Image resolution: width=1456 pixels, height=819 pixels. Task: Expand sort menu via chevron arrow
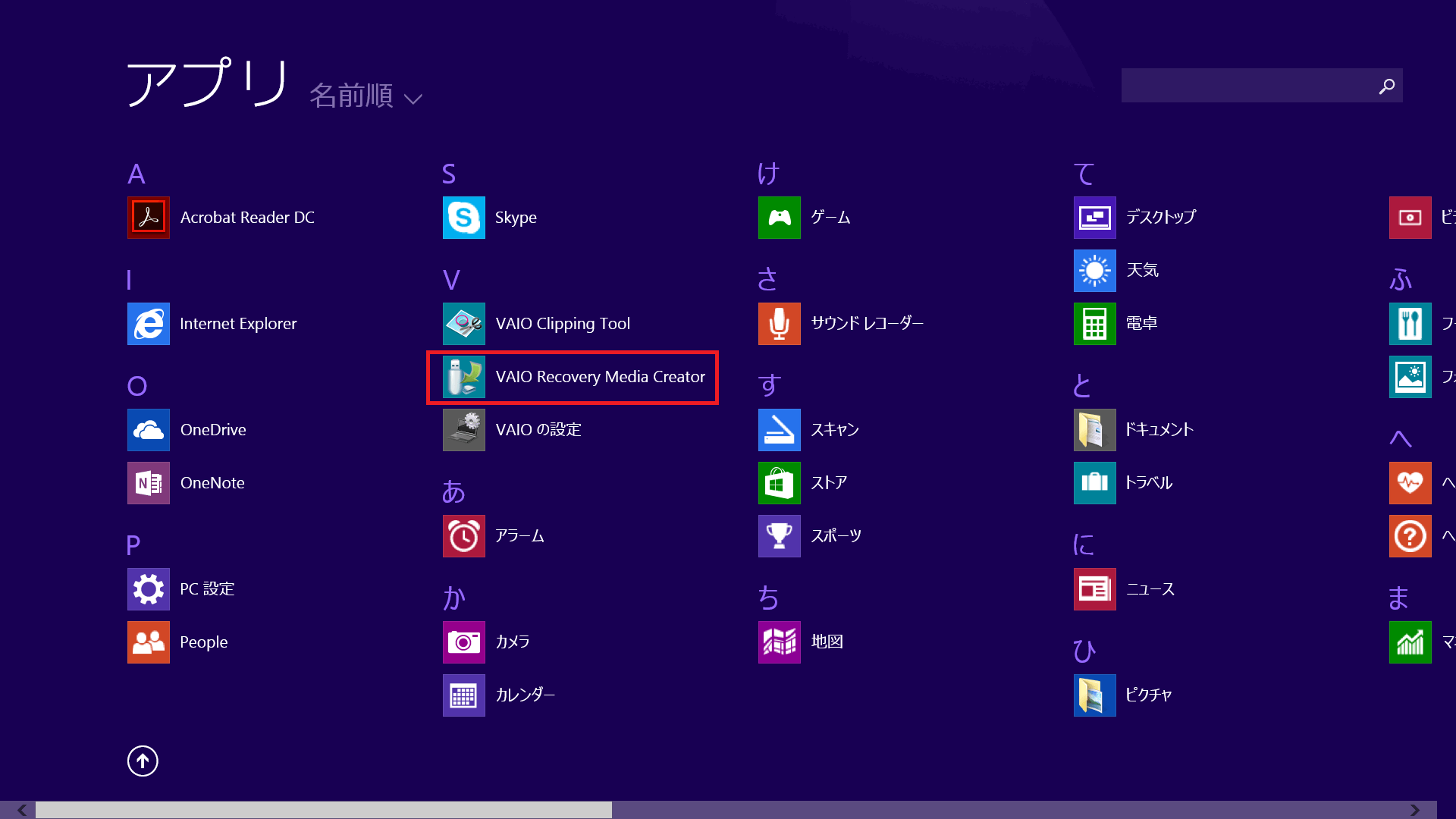point(413,99)
